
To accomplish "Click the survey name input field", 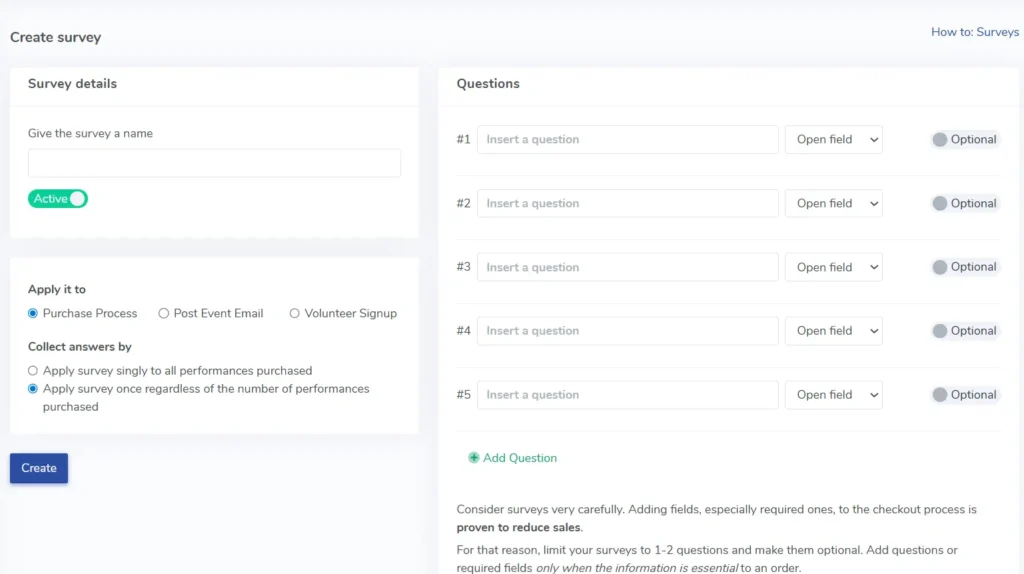I will point(214,163).
